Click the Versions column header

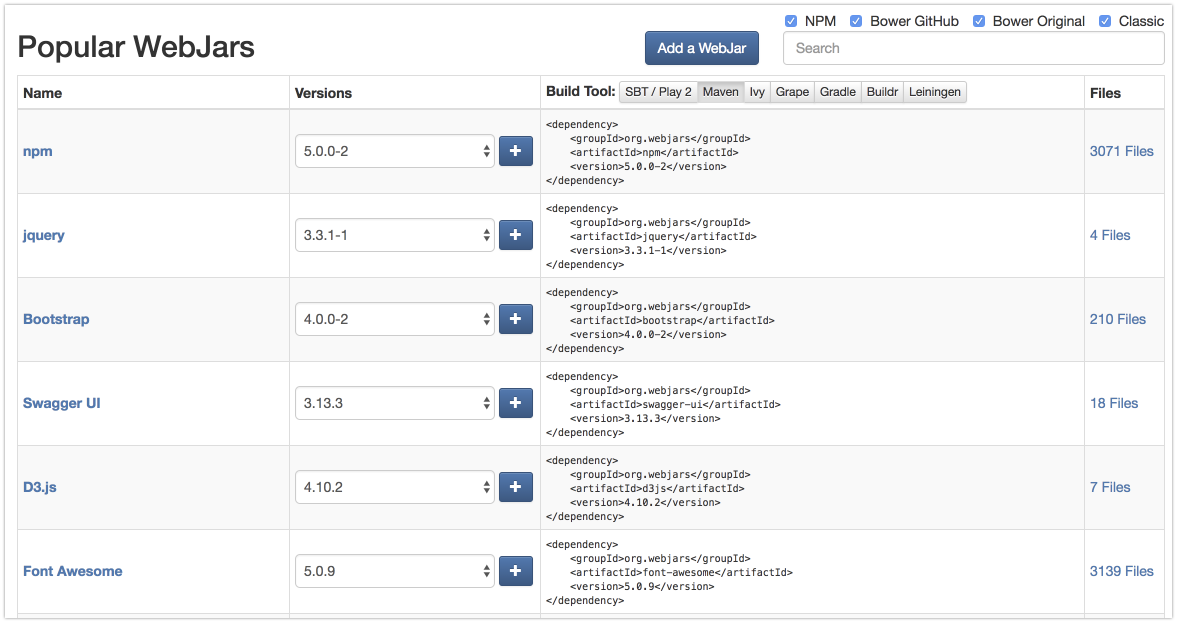coord(324,93)
